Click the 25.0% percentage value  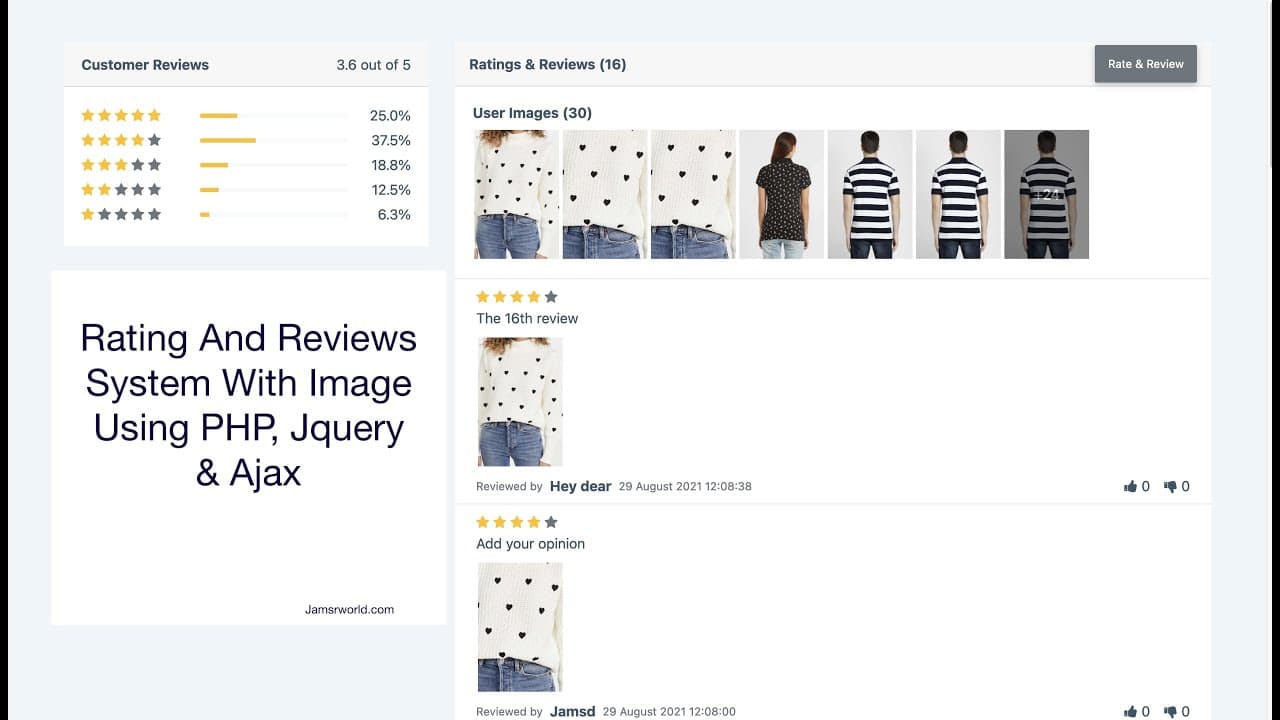tap(390, 116)
